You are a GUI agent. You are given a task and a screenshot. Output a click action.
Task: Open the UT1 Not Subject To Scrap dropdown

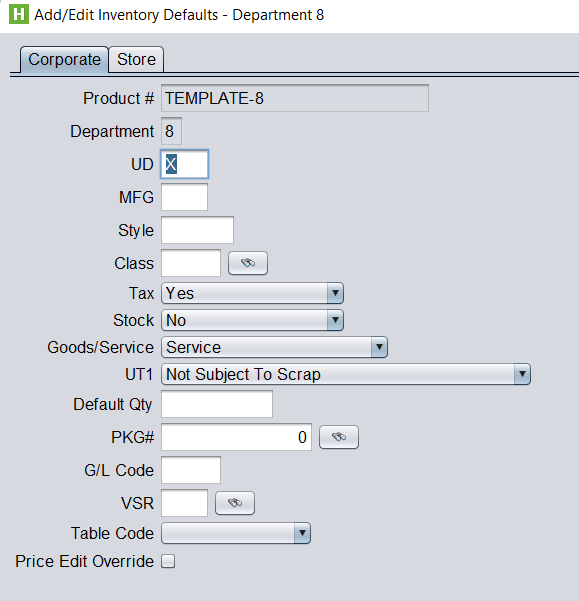click(x=346, y=374)
